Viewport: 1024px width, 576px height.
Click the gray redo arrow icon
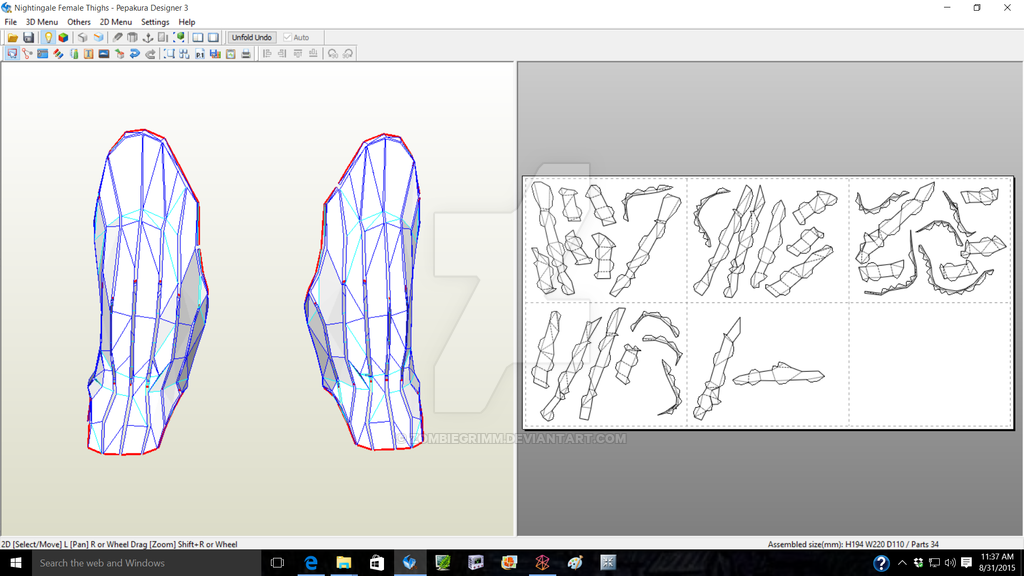click(150, 54)
